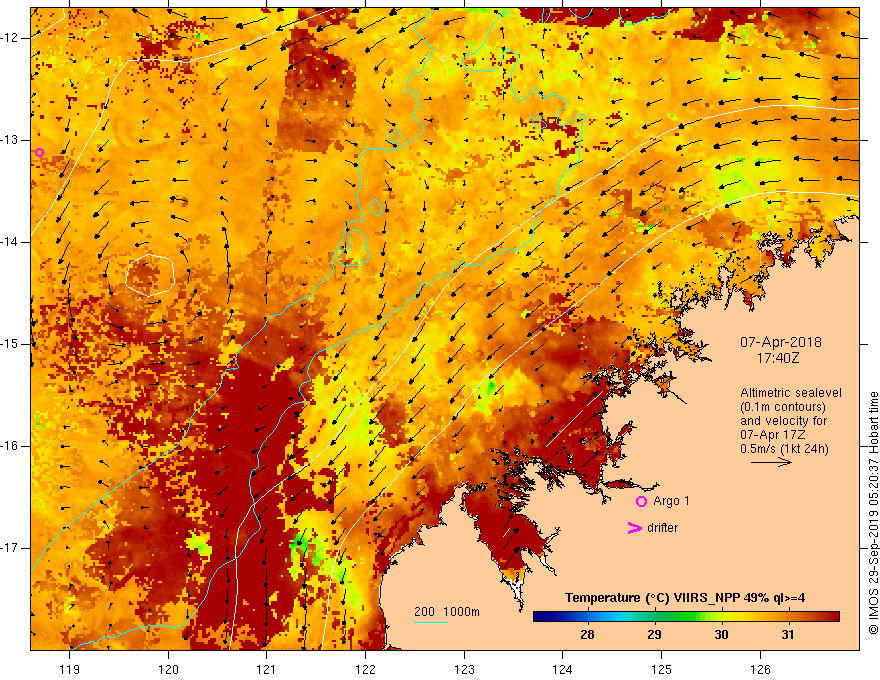Click the magenta Argo 1 legend circle
The height and width of the screenshot is (680, 880).
point(641,502)
